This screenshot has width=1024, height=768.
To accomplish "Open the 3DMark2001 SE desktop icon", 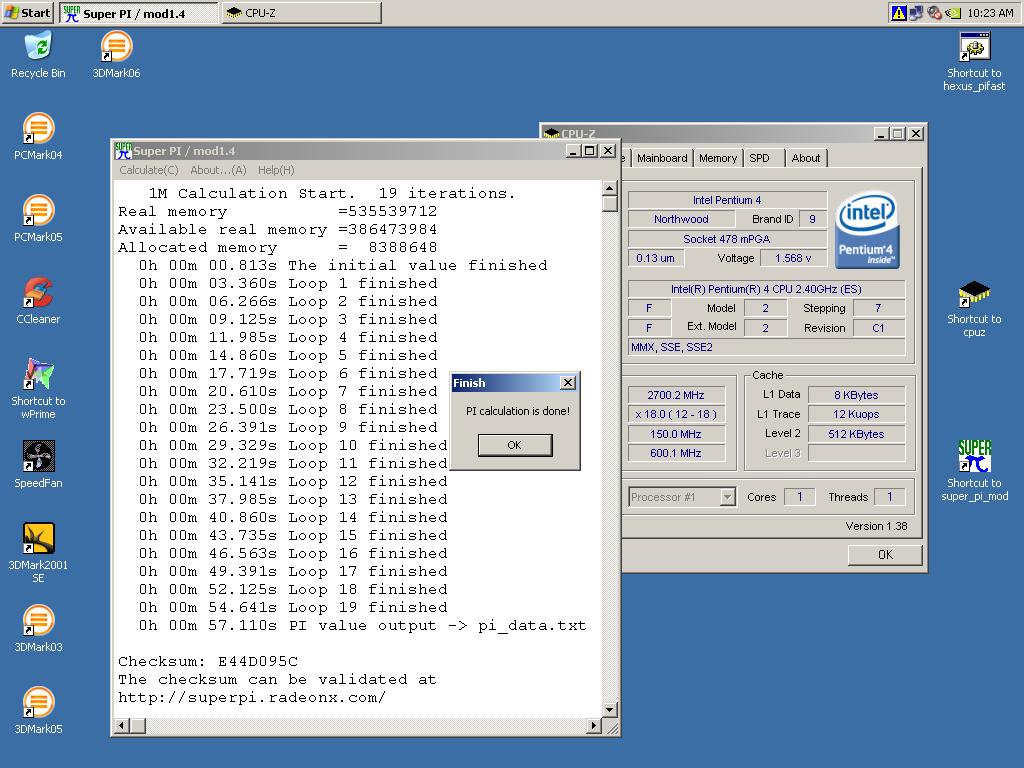I will point(38,553).
